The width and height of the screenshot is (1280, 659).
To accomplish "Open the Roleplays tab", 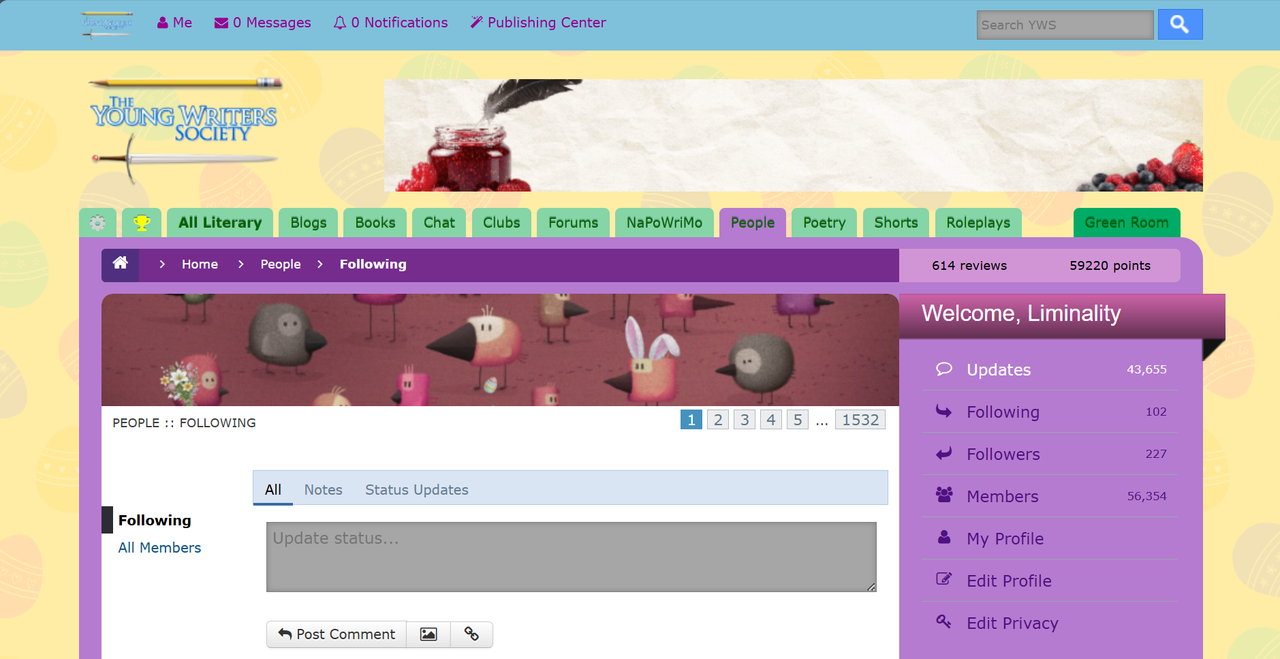I will [978, 223].
